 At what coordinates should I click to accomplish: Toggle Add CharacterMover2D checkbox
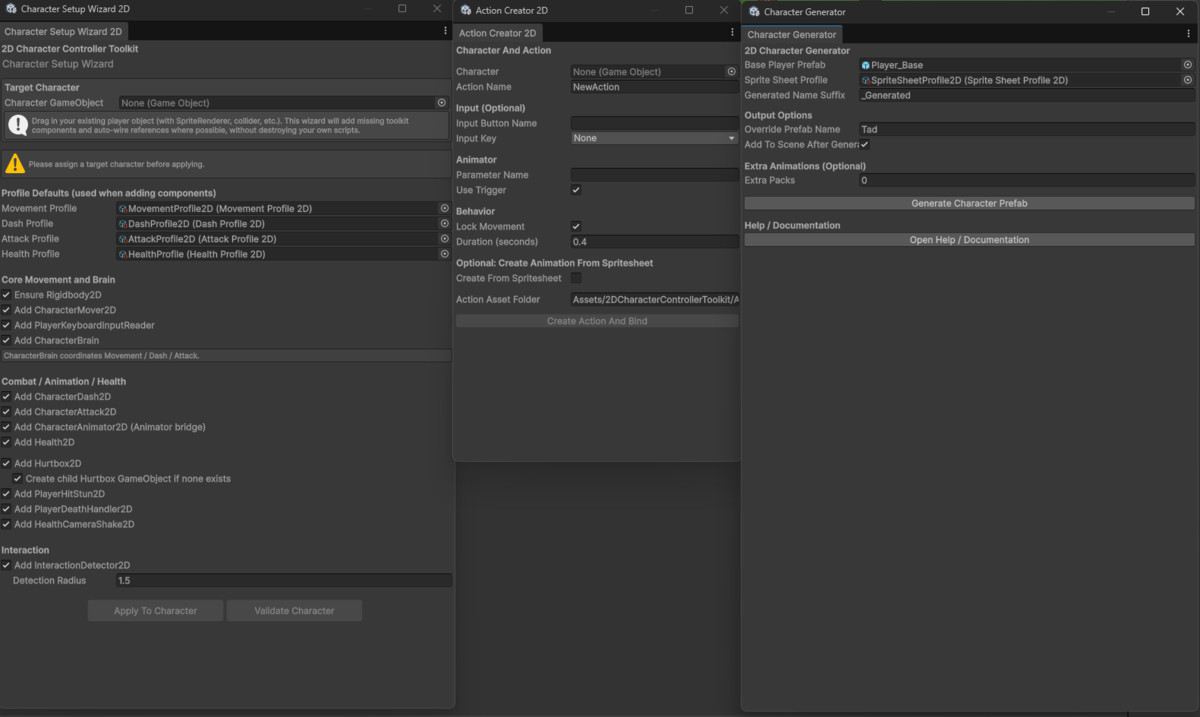(6, 310)
